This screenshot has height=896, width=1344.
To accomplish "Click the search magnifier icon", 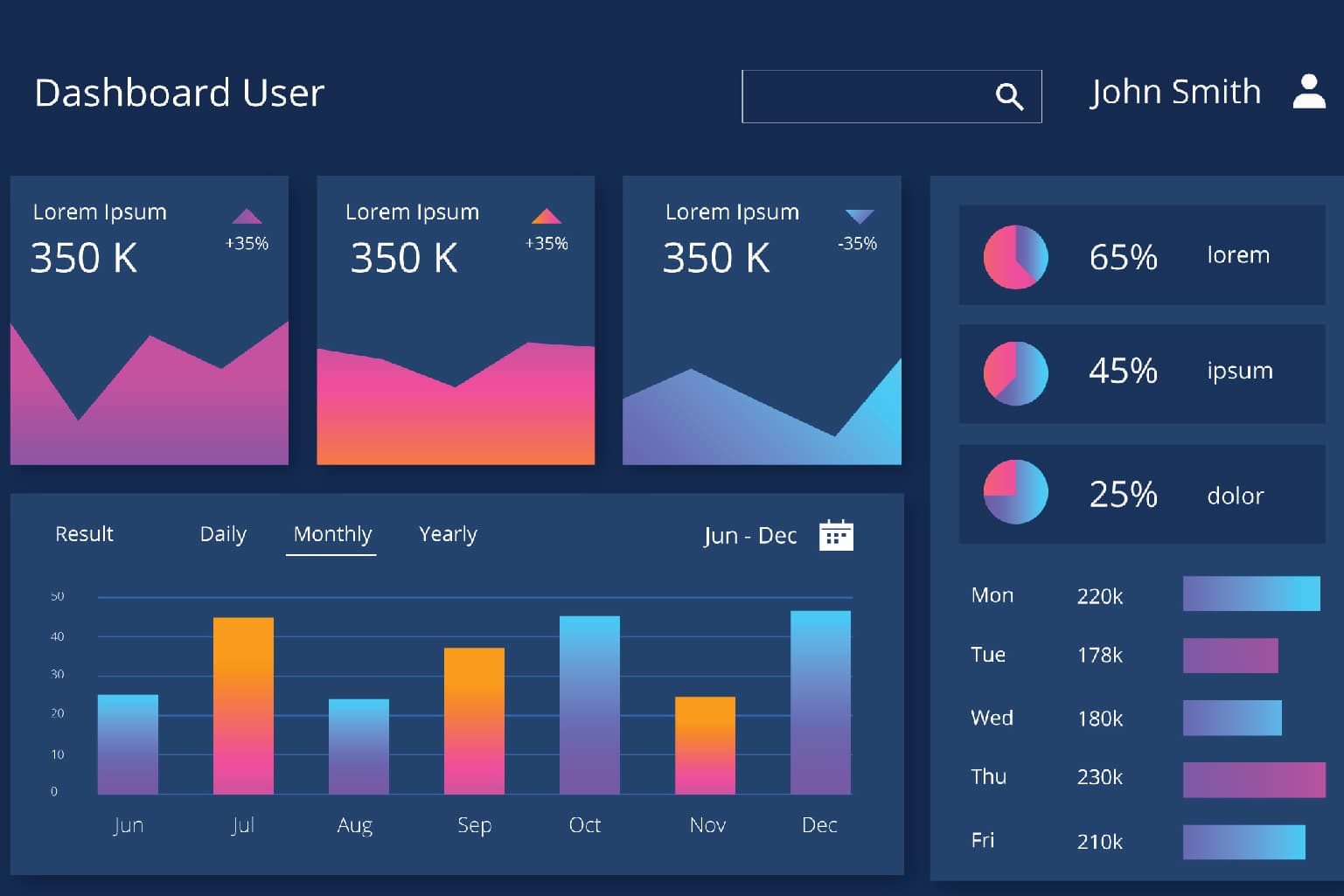I will [x=1010, y=97].
